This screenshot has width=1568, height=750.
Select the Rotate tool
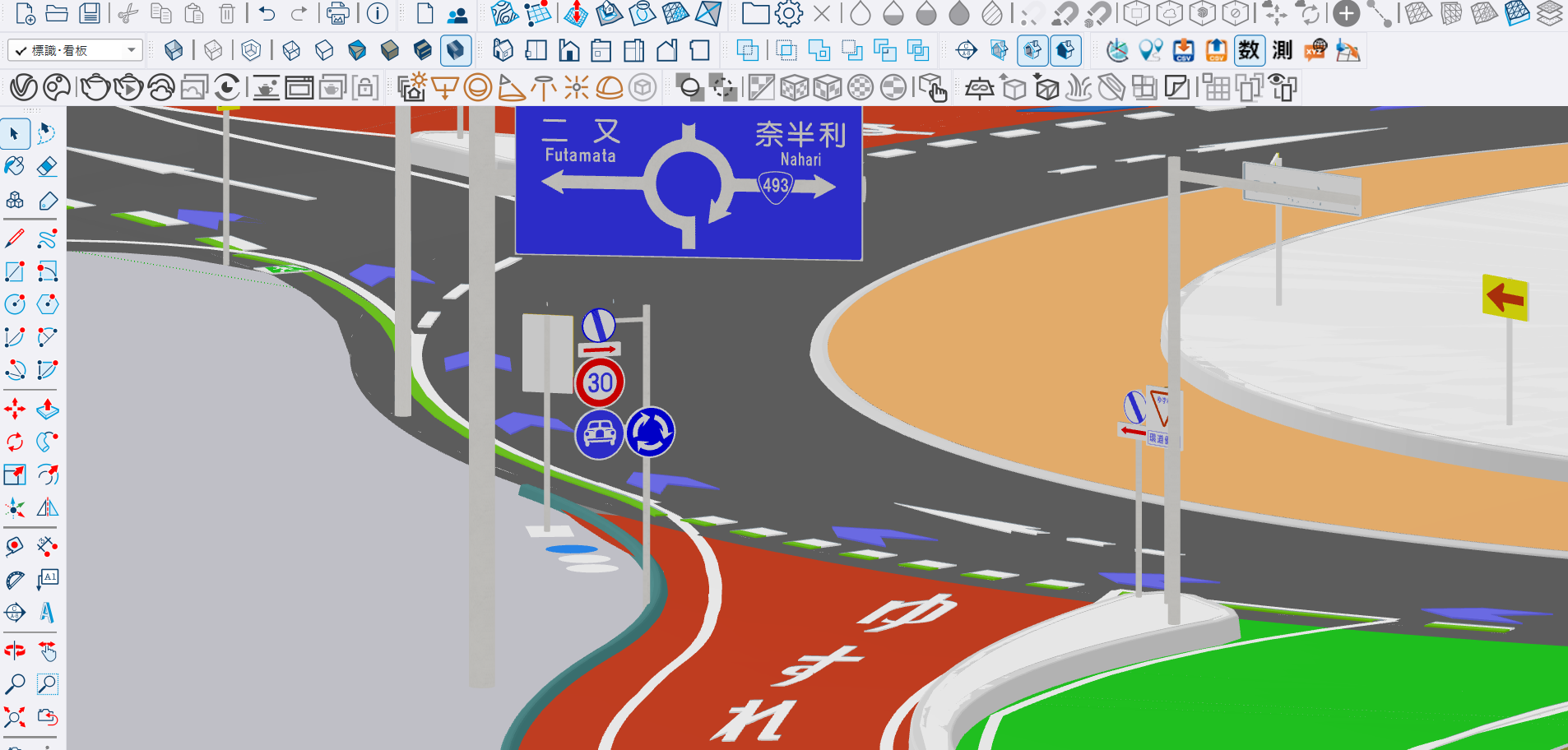click(15, 442)
